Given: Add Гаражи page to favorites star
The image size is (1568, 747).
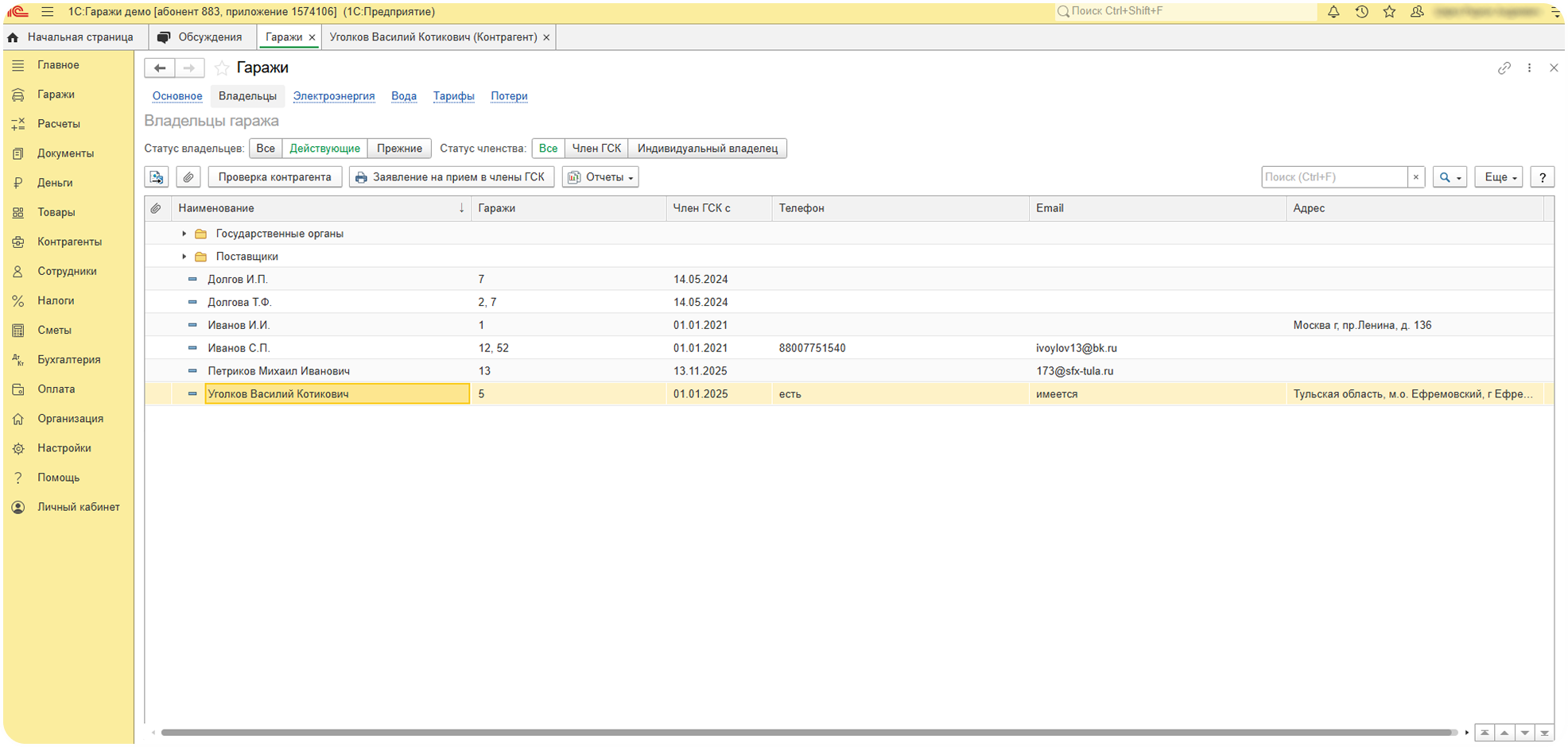Looking at the screenshot, I should 222,68.
